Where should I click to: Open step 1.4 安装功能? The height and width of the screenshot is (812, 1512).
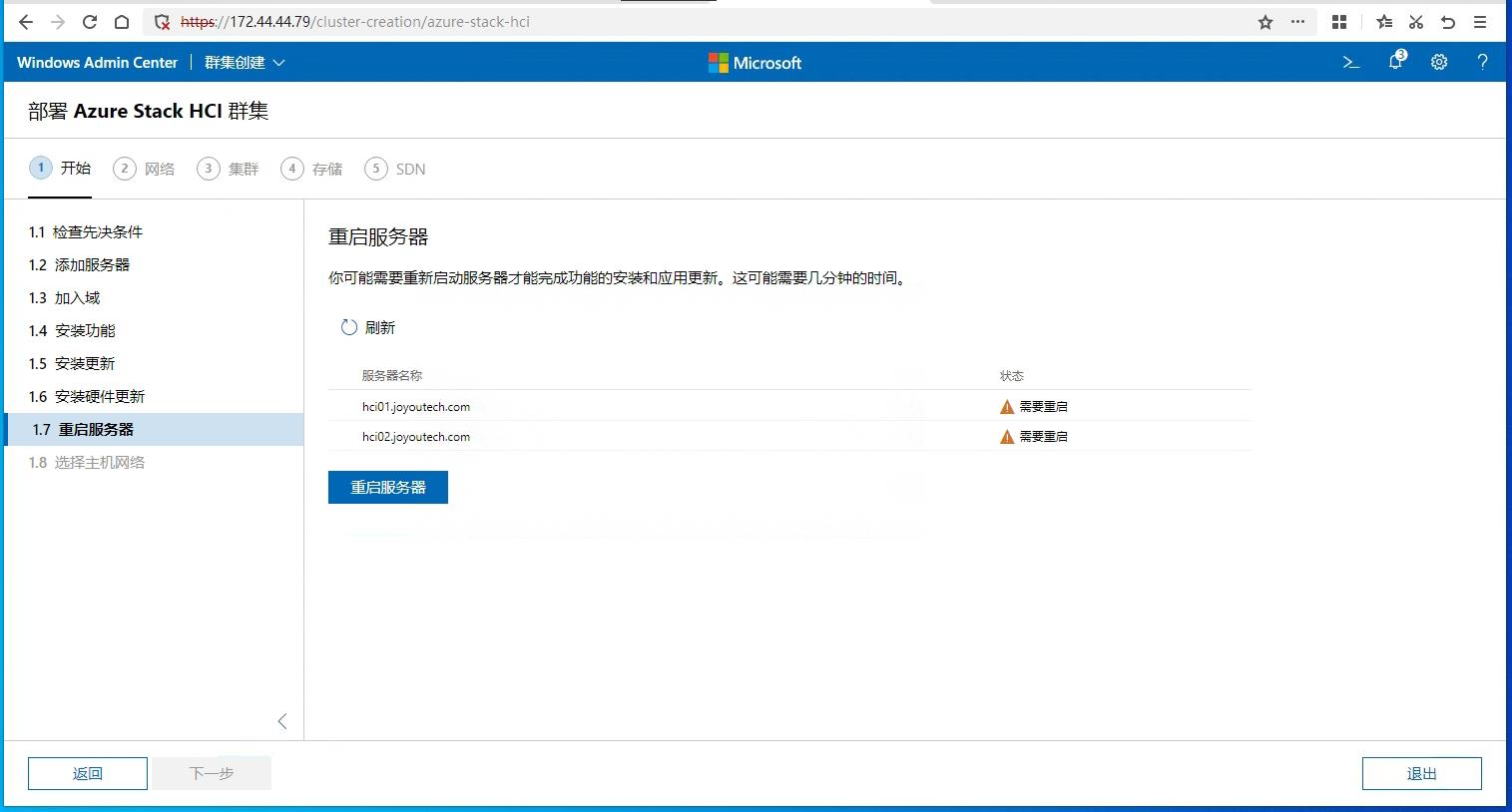pos(154,331)
